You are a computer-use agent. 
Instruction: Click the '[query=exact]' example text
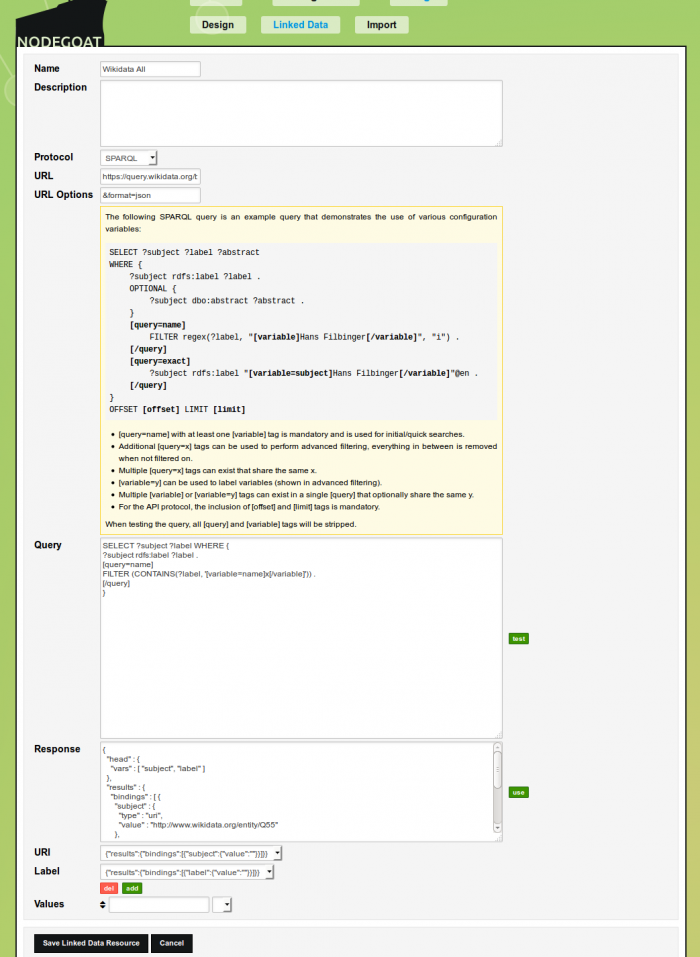(160, 361)
